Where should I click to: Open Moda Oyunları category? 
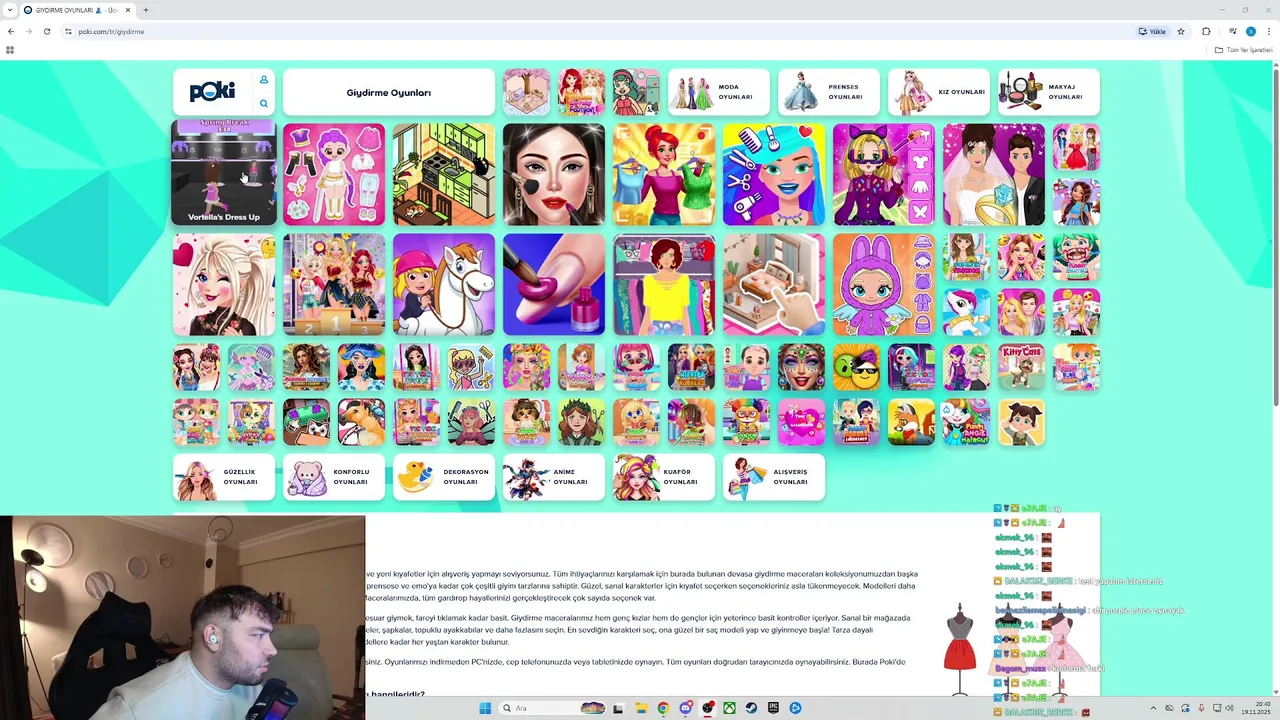pos(719,92)
